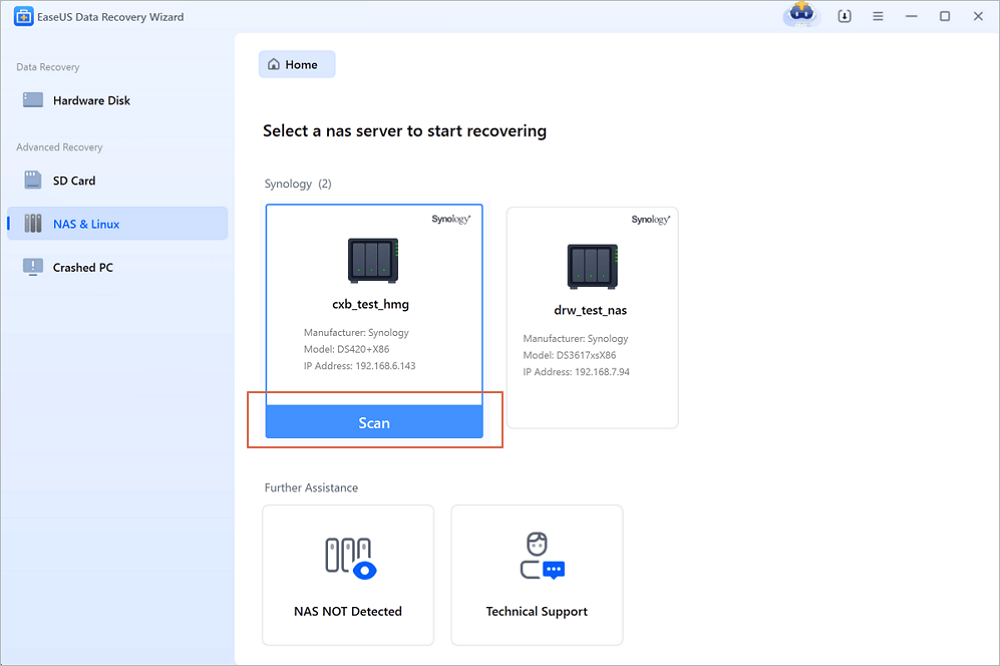1000x666 pixels.
Task: Click the NAS NOT Detected eye icon
Action: point(351,558)
